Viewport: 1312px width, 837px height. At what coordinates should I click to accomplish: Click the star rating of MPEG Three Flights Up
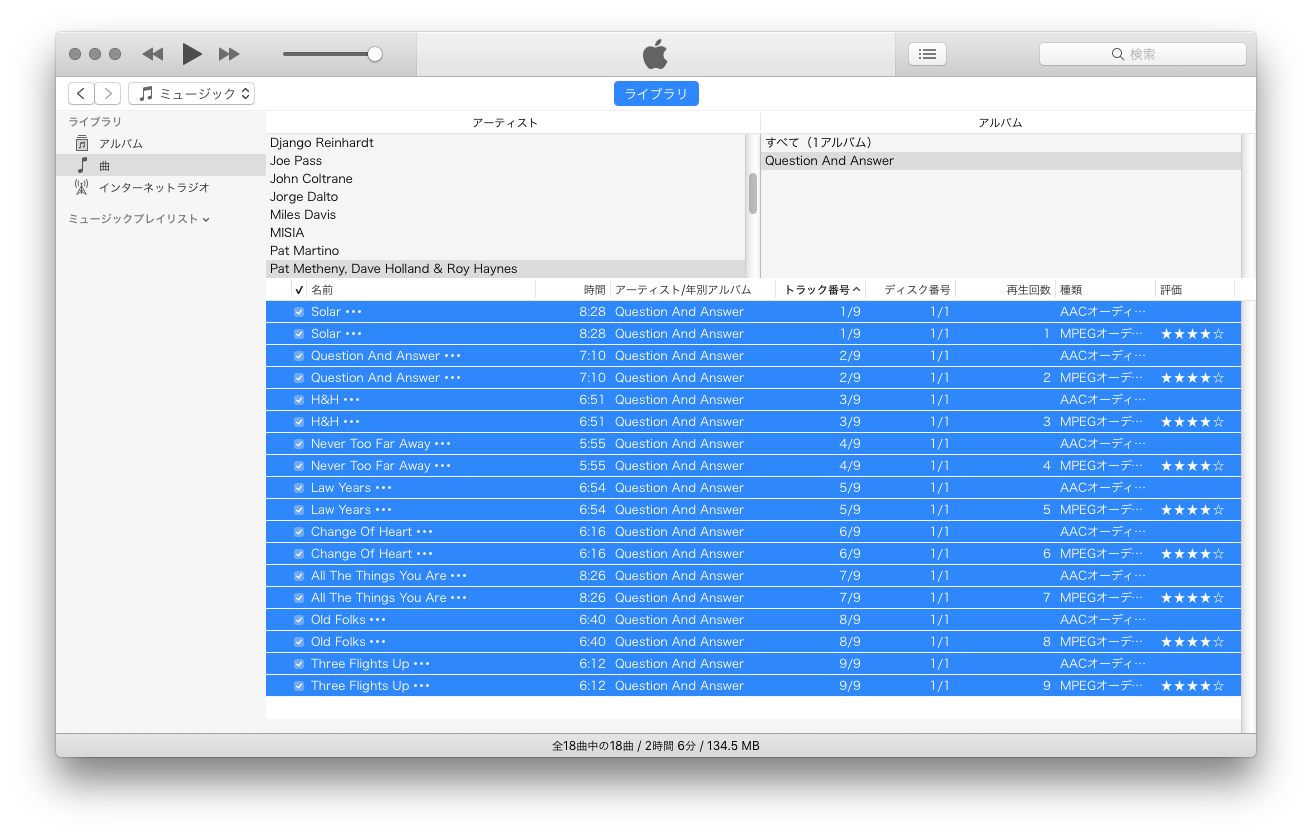(x=1192, y=686)
